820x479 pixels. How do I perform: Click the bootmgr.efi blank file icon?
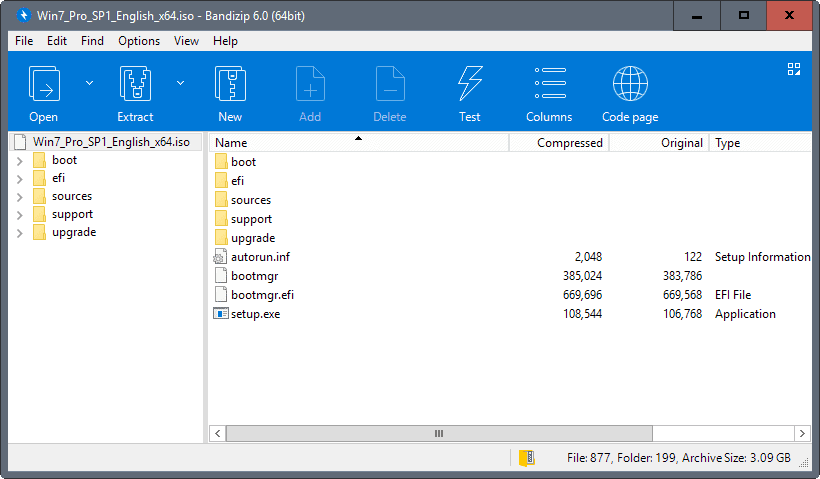tap(221, 294)
